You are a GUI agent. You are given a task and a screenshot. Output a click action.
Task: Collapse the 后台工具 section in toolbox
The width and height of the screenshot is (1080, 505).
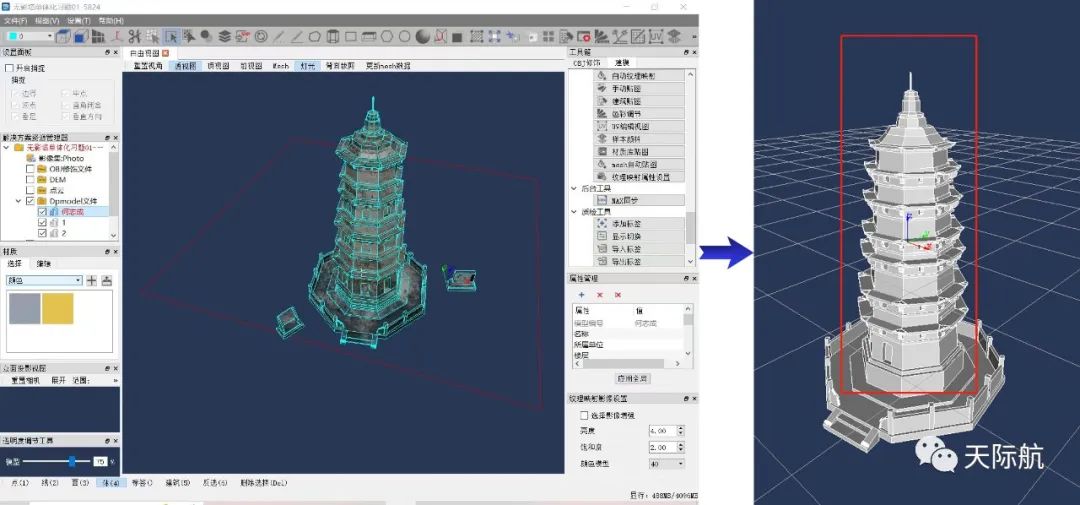tap(574, 188)
